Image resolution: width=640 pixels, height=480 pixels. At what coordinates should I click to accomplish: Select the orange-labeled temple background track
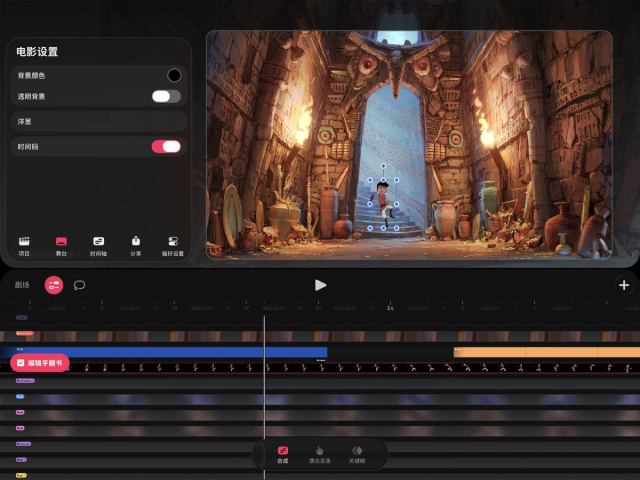320,336
